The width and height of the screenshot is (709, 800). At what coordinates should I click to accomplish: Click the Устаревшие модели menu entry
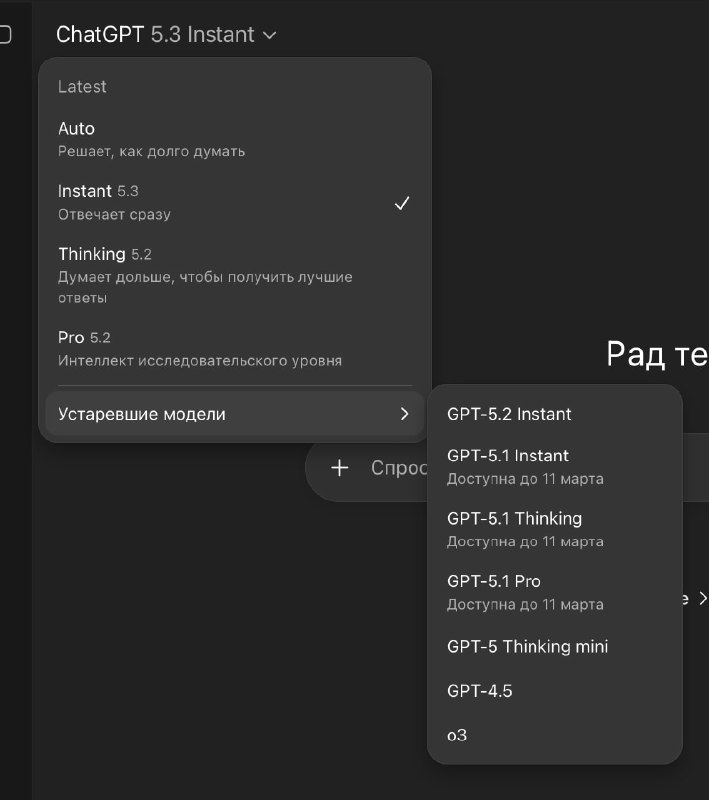tap(142, 414)
